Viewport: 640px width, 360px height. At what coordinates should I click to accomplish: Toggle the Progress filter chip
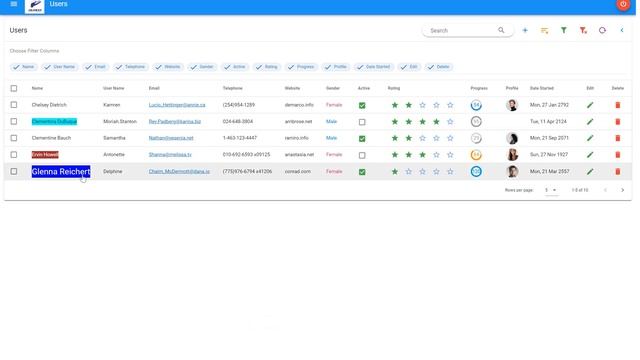(301, 67)
